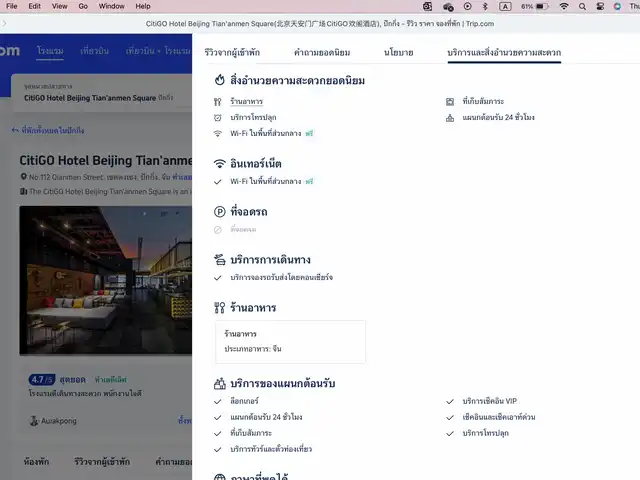640x480 pixels.
Task: Click the fork-and-knife icon beside ร้านอาหาร heading
Action: click(x=220, y=308)
